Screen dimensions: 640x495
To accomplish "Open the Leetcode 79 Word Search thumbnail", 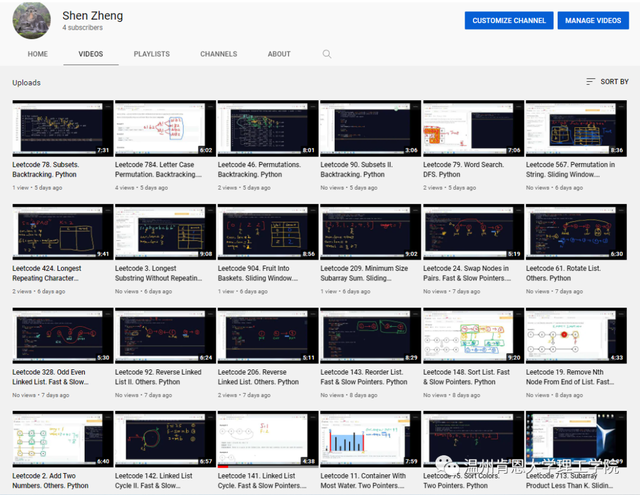I will [x=473, y=128].
